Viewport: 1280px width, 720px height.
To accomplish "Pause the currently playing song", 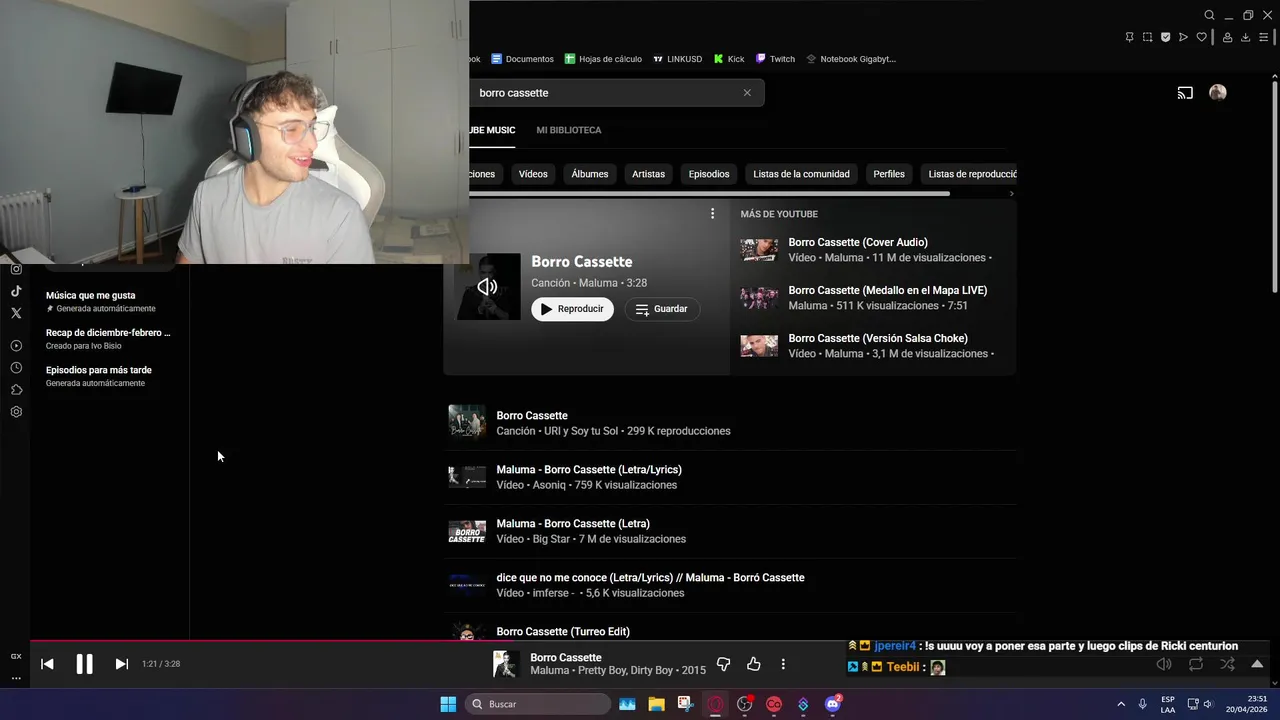I will 84,664.
